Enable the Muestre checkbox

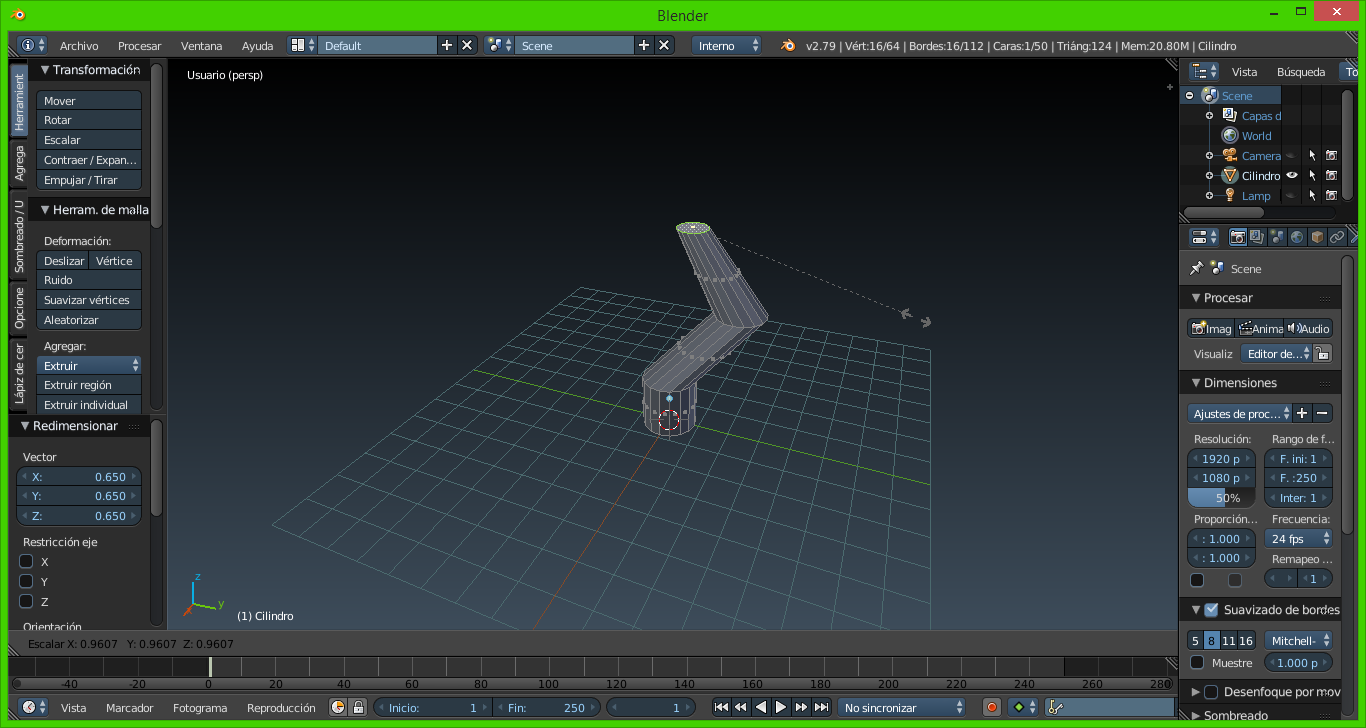pos(1197,663)
